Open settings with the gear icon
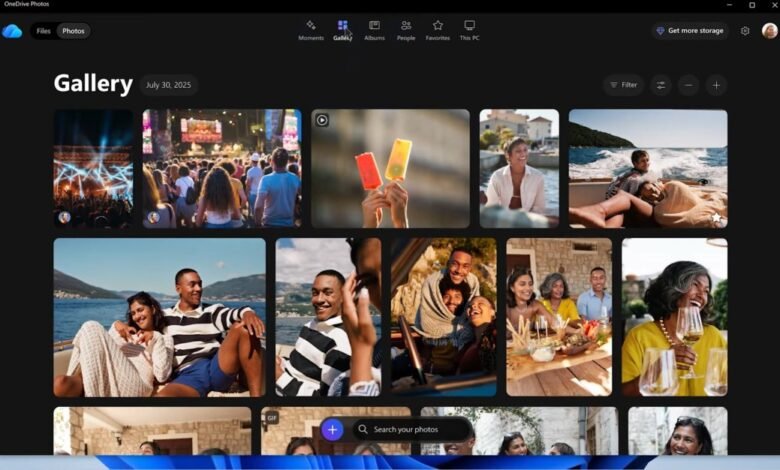This screenshot has width=780, height=470. (745, 31)
